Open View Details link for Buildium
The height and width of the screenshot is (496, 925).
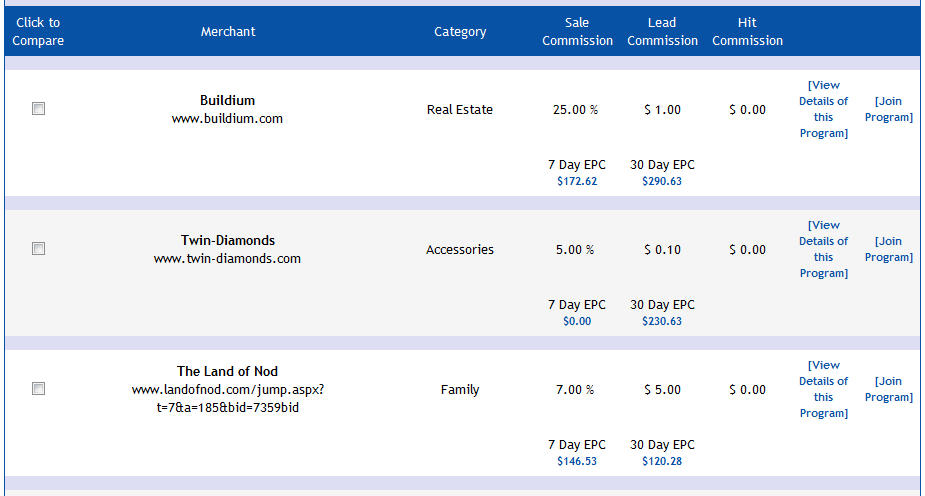click(x=824, y=109)
